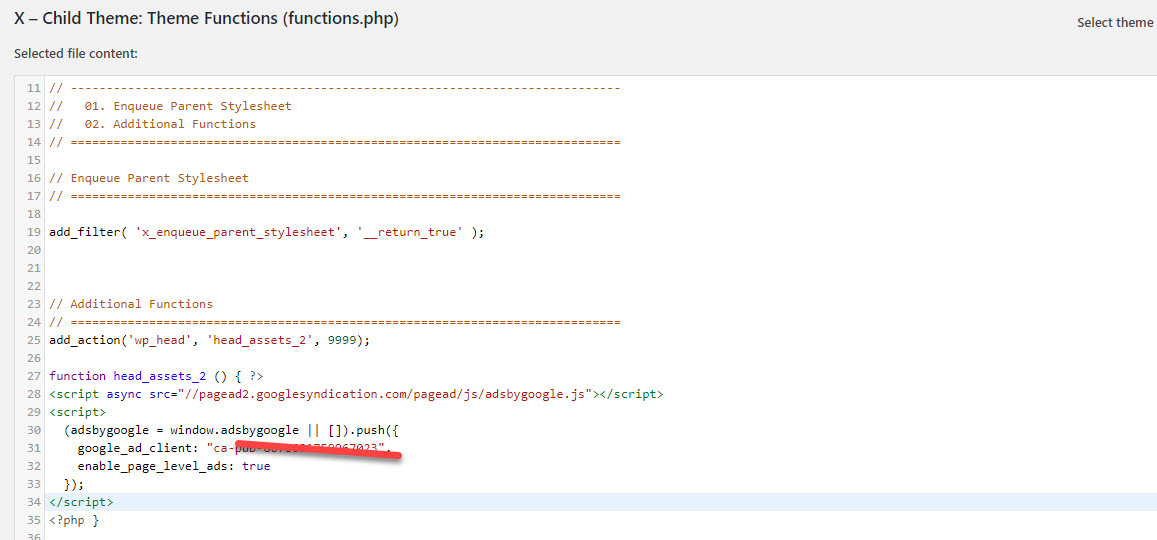Viewport: 1157px width, 540px height.
Task: Click '// Additional Functions' comment on line 23
Action: 130,304
